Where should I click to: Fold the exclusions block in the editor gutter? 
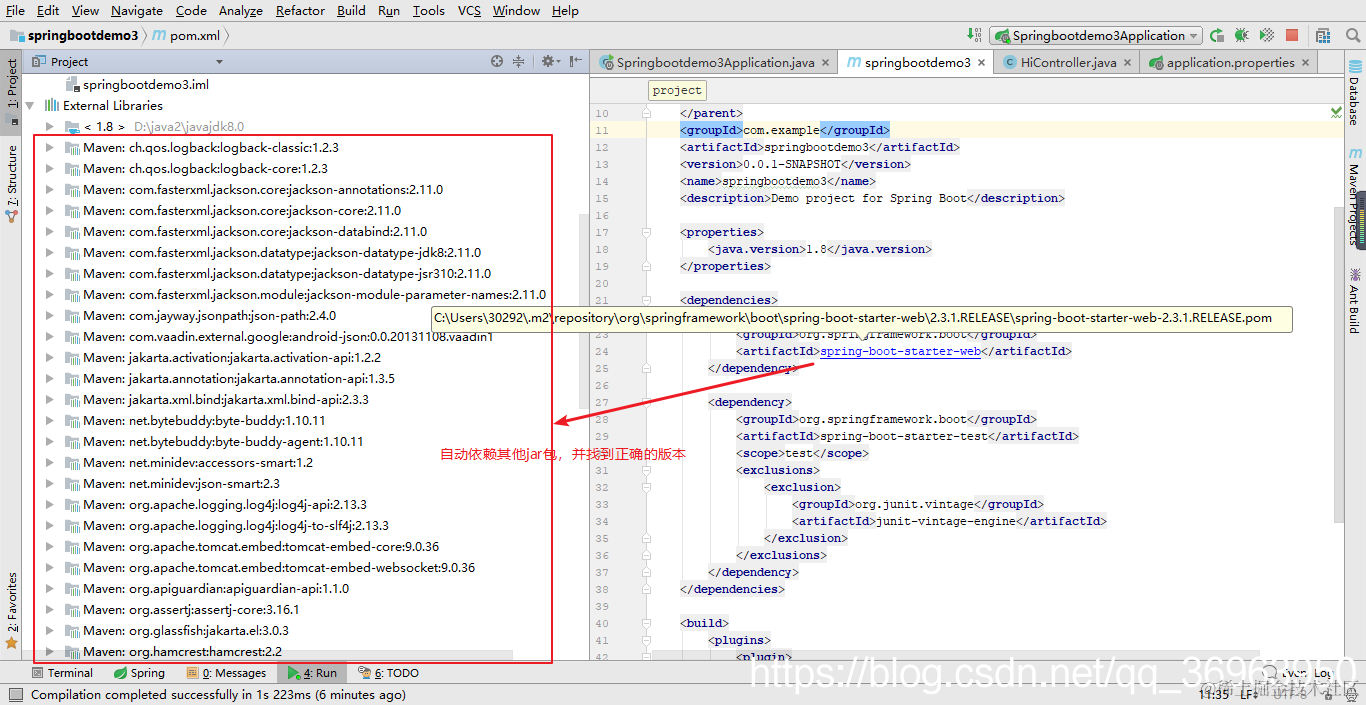point(647,470)
